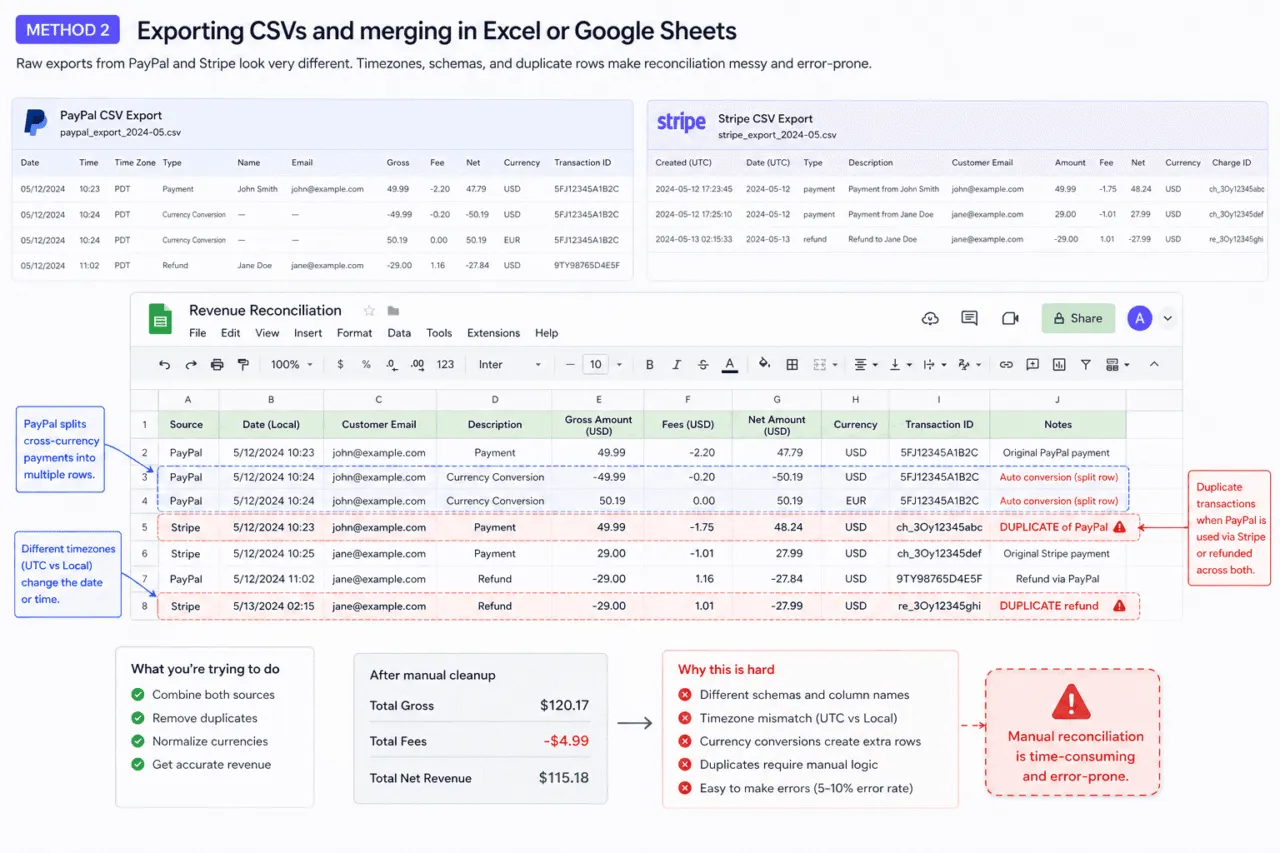The height and width of the screenshot is (853, 1280).
Task: Open the comment history icon near Share
Action: pyautogui.click(x=969, y=318)
